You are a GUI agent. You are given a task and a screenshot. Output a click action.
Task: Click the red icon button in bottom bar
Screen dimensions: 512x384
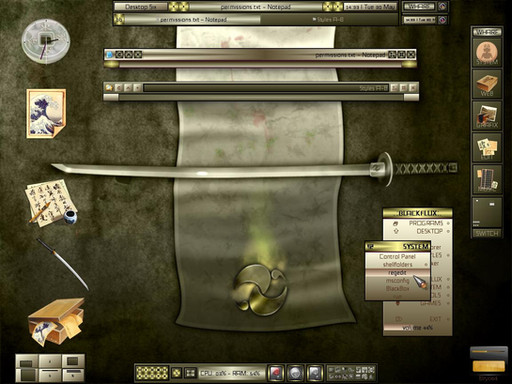click(276, 372)
